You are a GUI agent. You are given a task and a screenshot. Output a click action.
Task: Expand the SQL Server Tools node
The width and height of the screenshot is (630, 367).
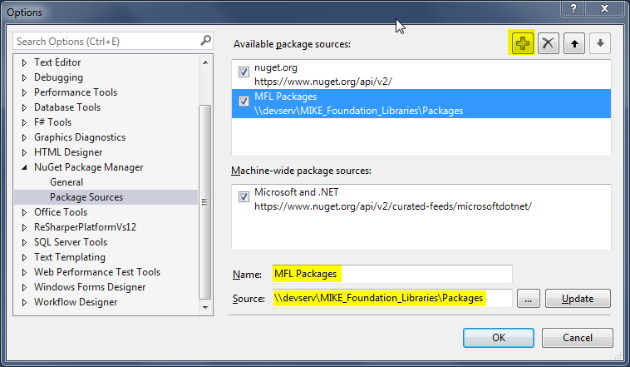click(24, 242)
